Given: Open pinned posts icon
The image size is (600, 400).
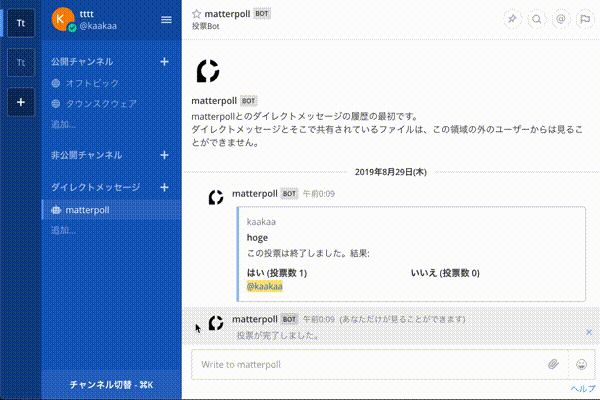Looking at the screenshot, I should point(512,19).
